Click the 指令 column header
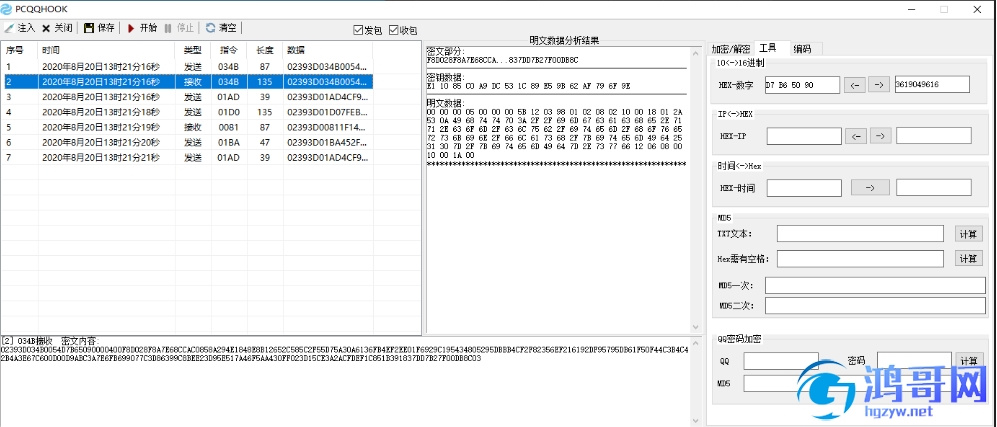The height and width of the screenshot is (427, 997). (x=228, y=50)
